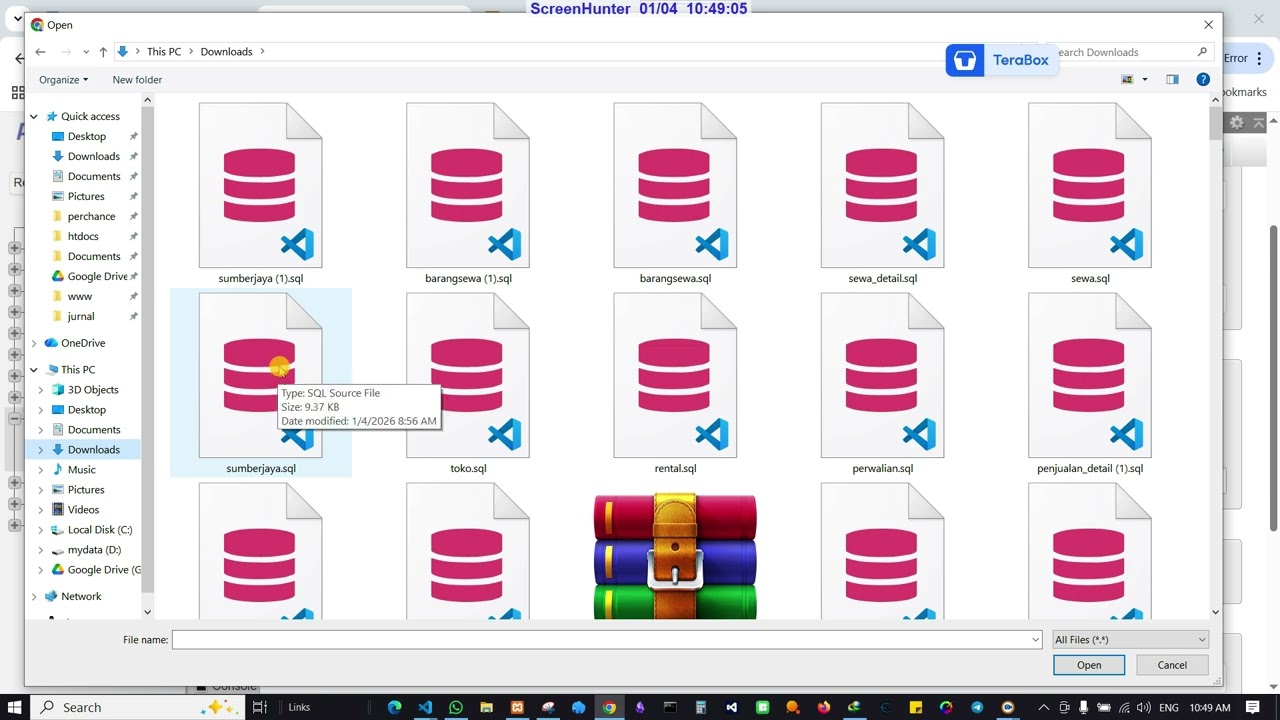Open Firefox from taskbar
The image size is (1280, 720).
point(824,707)
